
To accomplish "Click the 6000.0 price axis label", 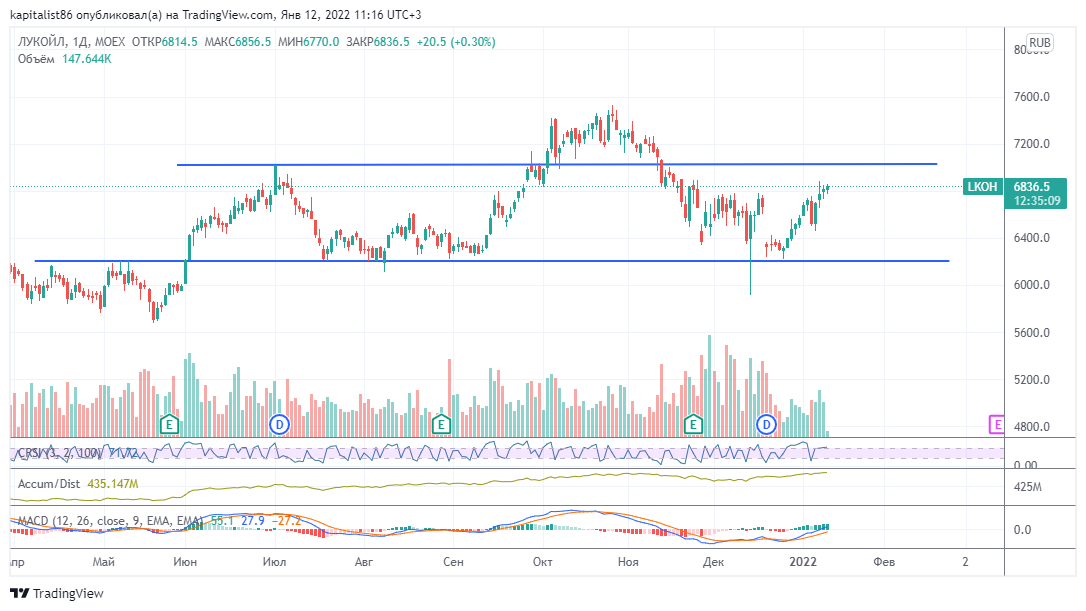I will pos(1031,285).
